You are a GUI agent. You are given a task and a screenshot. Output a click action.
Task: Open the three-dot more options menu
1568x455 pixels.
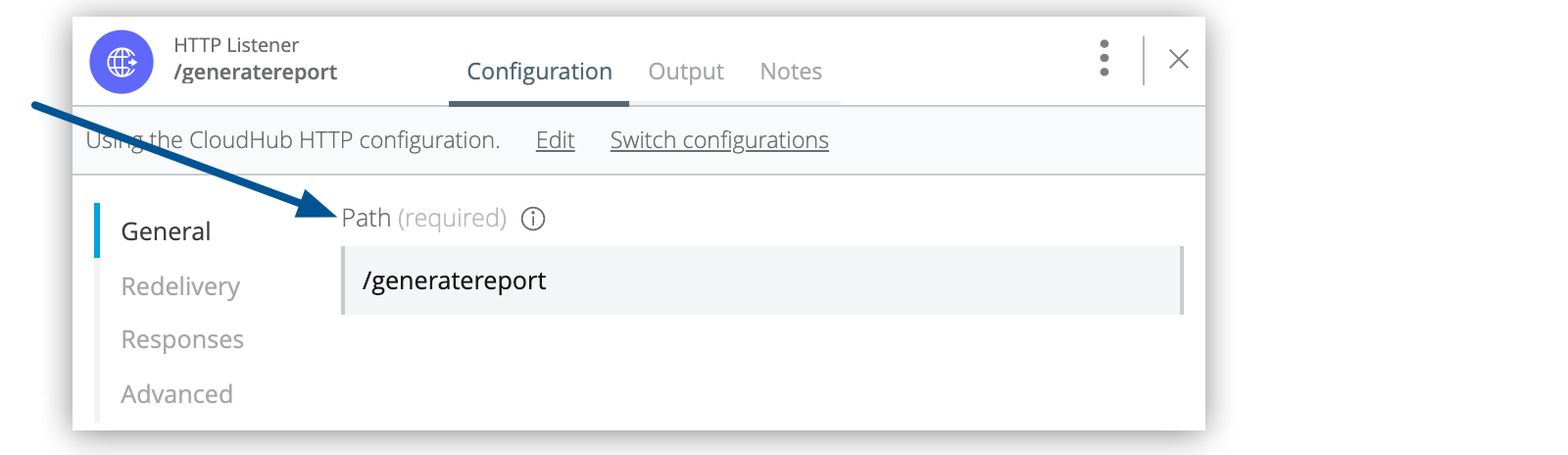coord(1104,59)
